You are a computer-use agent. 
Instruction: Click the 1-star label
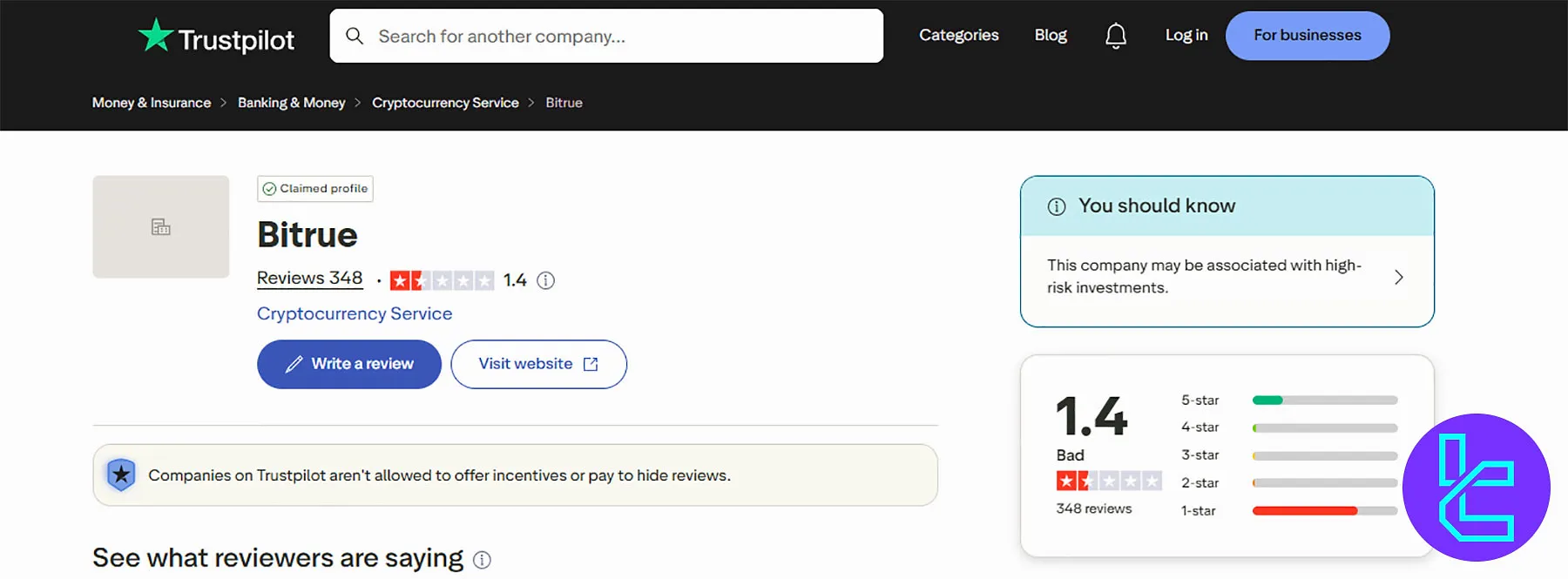tap(1198, 511)
